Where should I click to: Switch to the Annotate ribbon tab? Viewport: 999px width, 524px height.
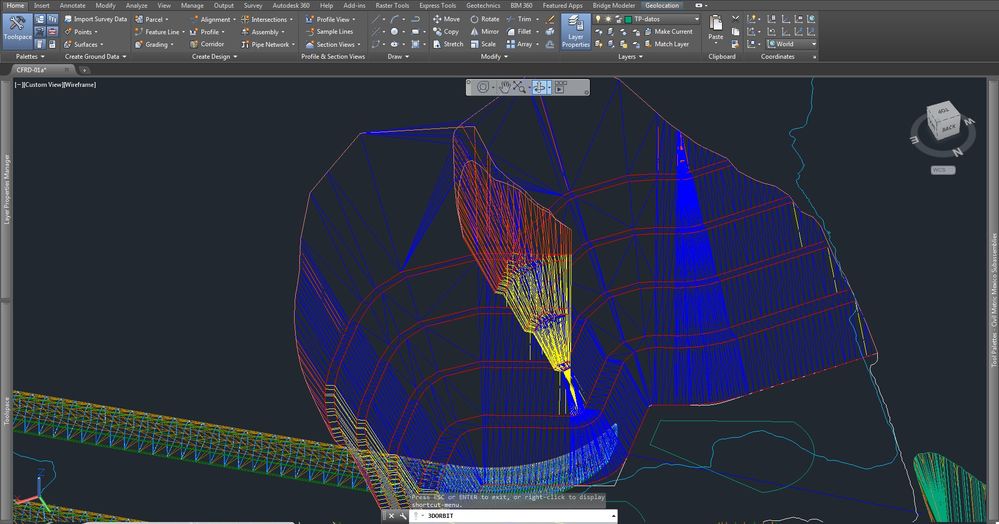72,5
